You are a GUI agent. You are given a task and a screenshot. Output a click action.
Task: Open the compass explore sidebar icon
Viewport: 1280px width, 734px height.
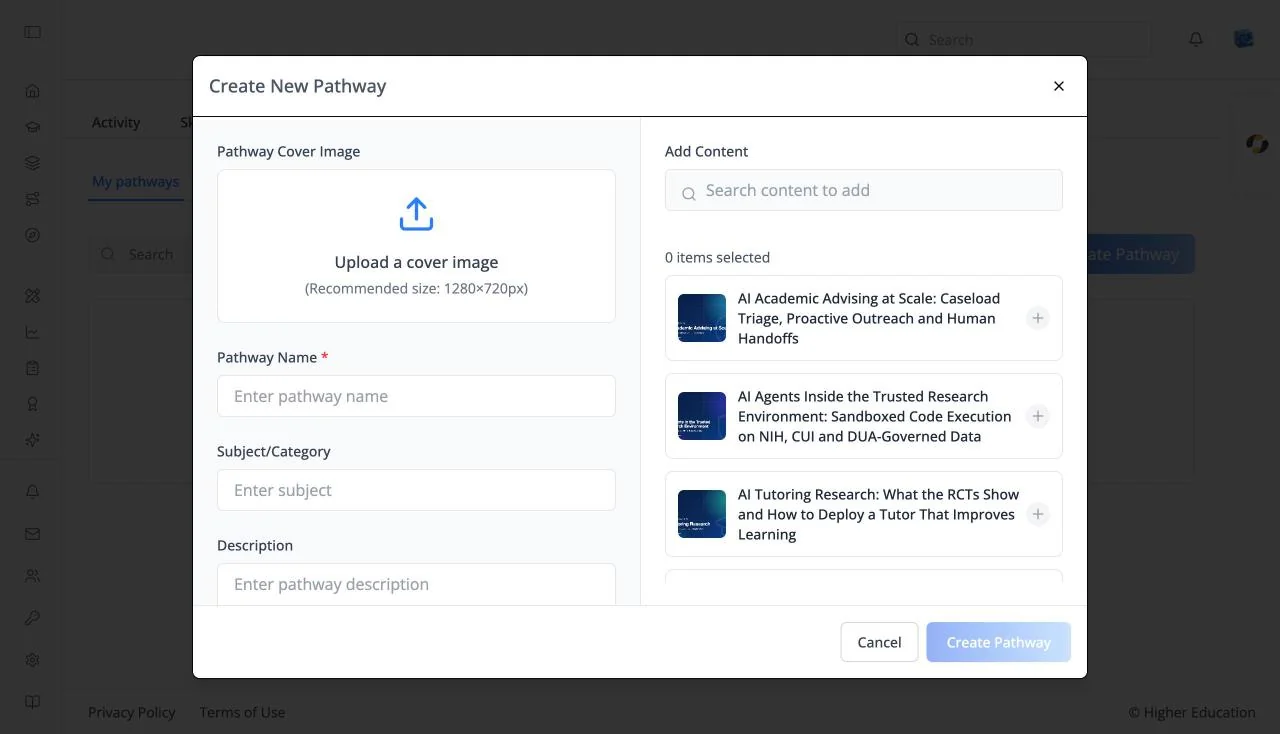point(33,235)
